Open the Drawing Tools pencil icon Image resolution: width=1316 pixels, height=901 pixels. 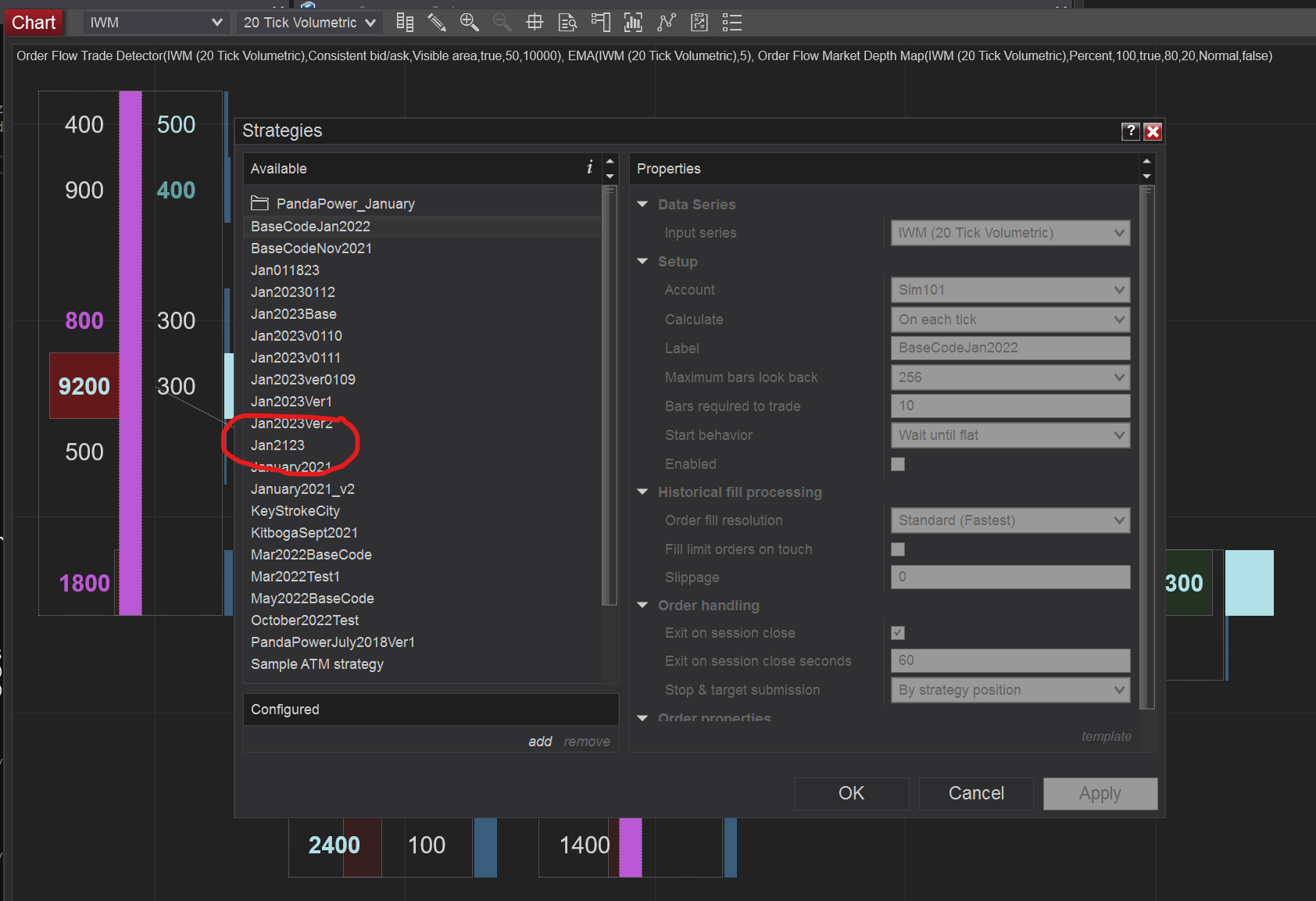pos(437,23)
